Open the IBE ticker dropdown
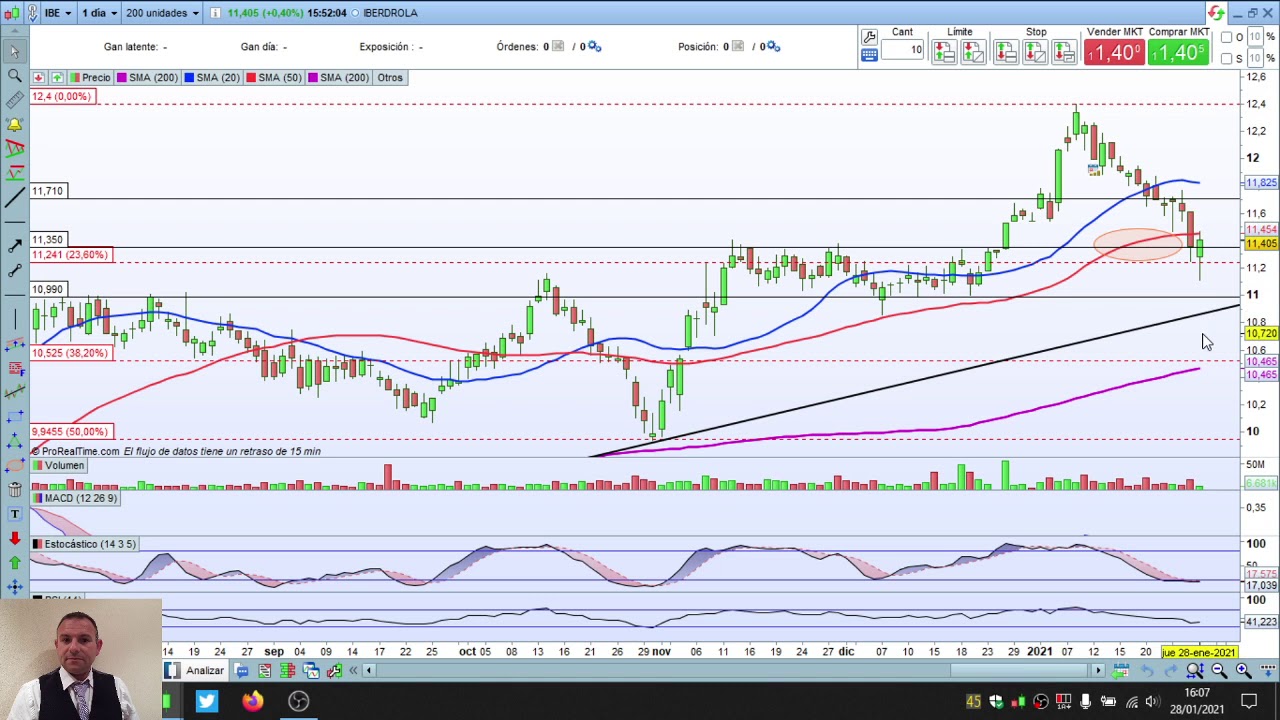 click(x=58, y=13)
